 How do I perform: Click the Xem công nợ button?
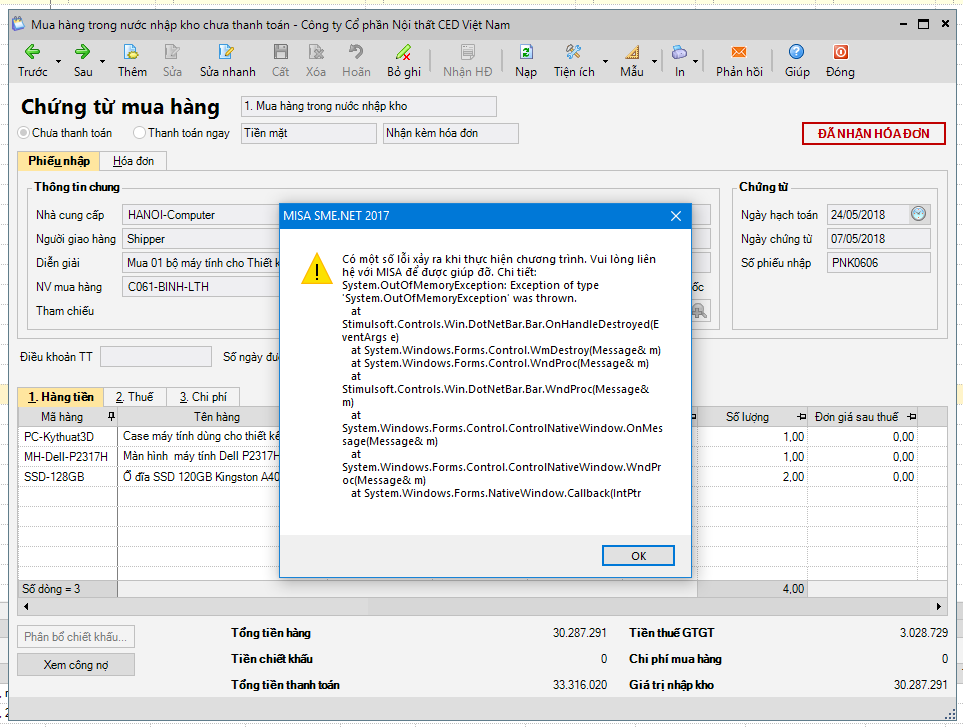point(76,665)
